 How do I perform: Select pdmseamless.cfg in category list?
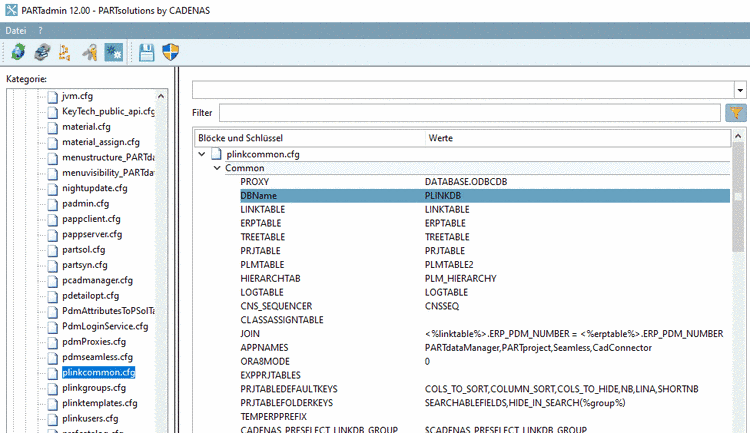pos(98,356)
